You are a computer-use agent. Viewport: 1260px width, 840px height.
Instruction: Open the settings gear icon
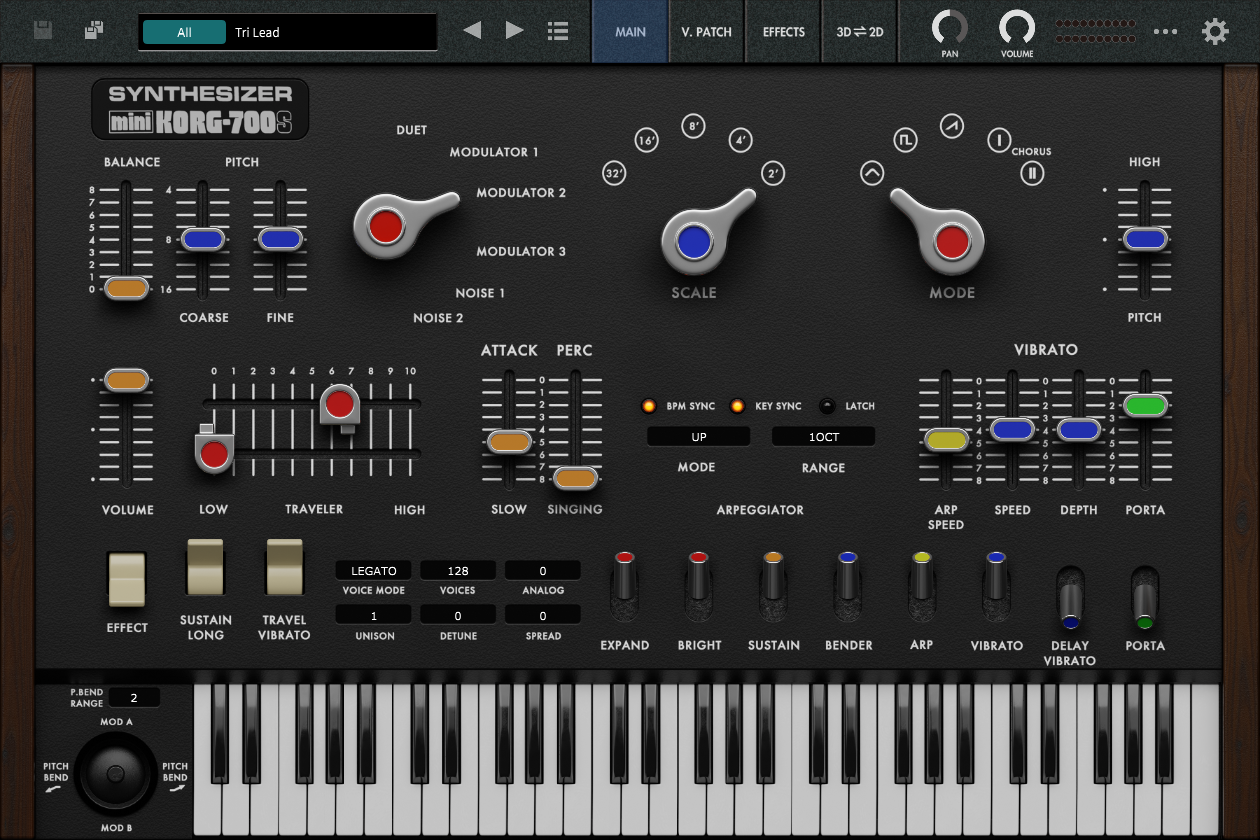tap(1215, 31)
